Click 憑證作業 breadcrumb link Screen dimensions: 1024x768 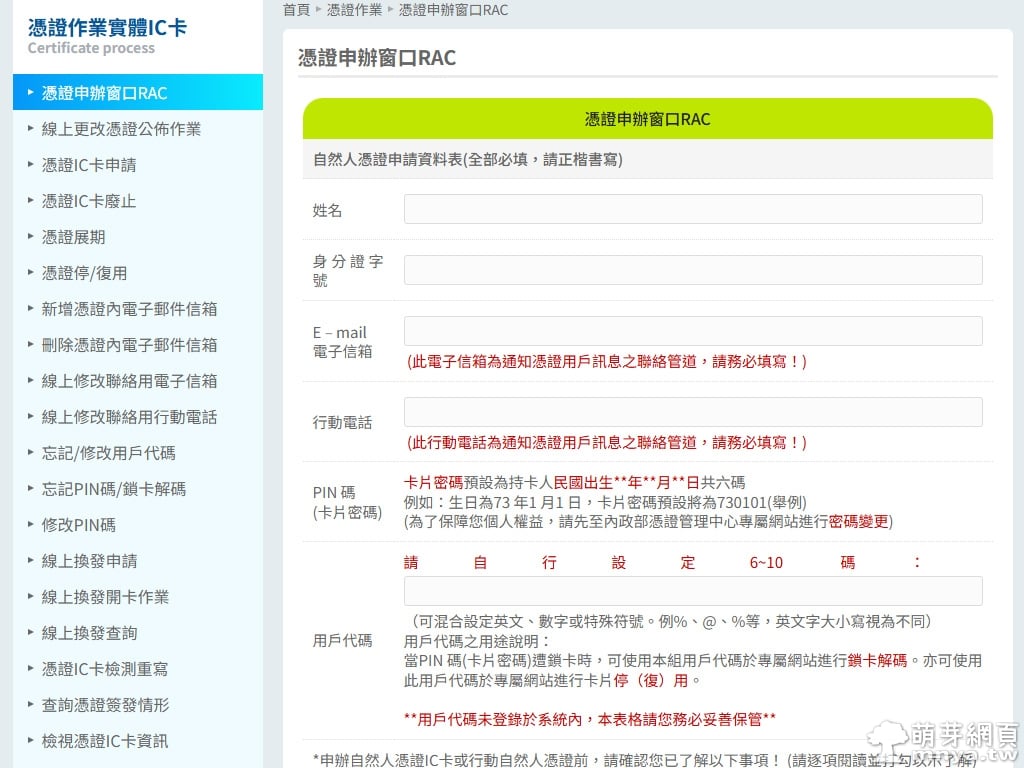(354, 10)
